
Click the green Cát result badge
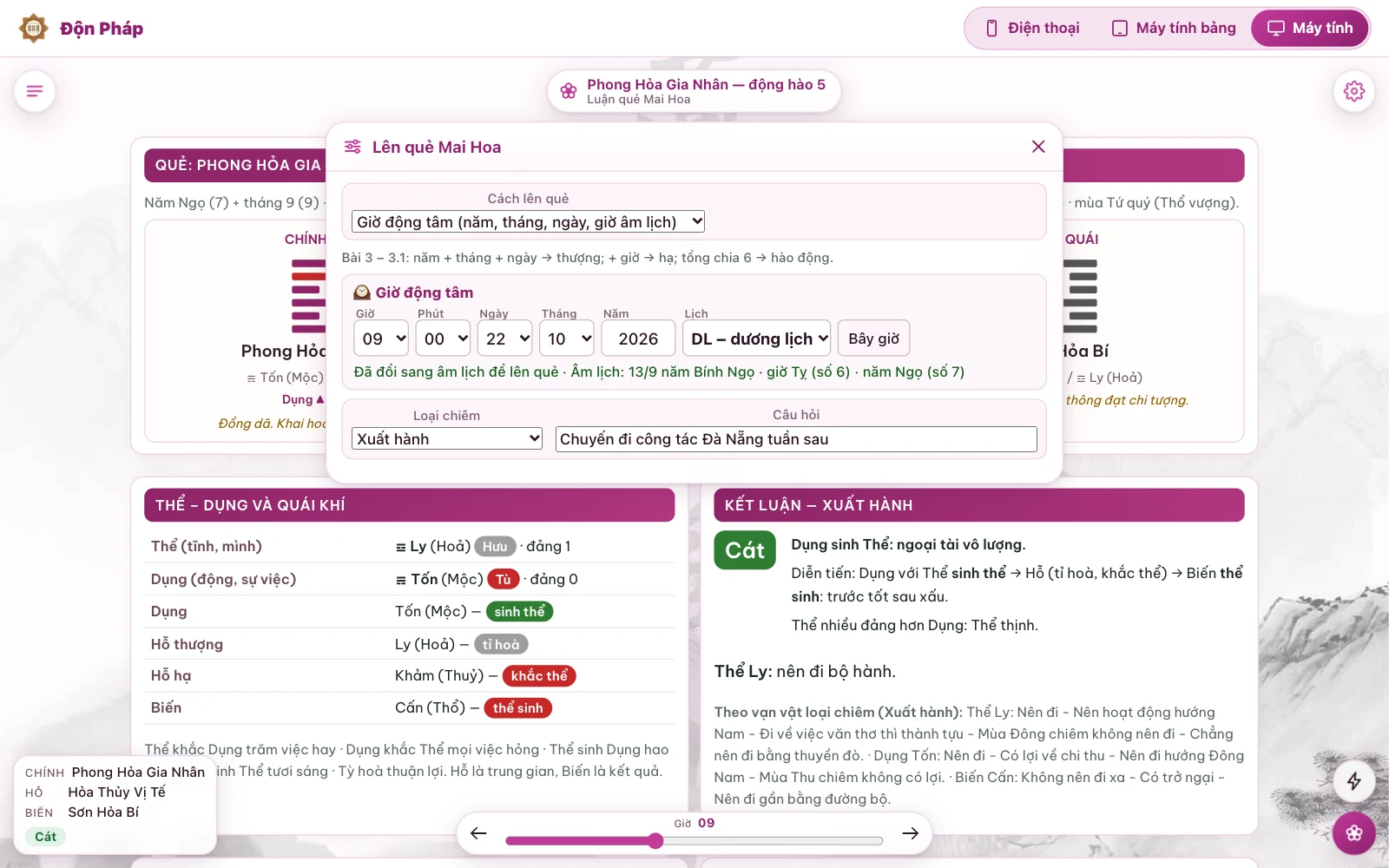(x=745, y=550)
